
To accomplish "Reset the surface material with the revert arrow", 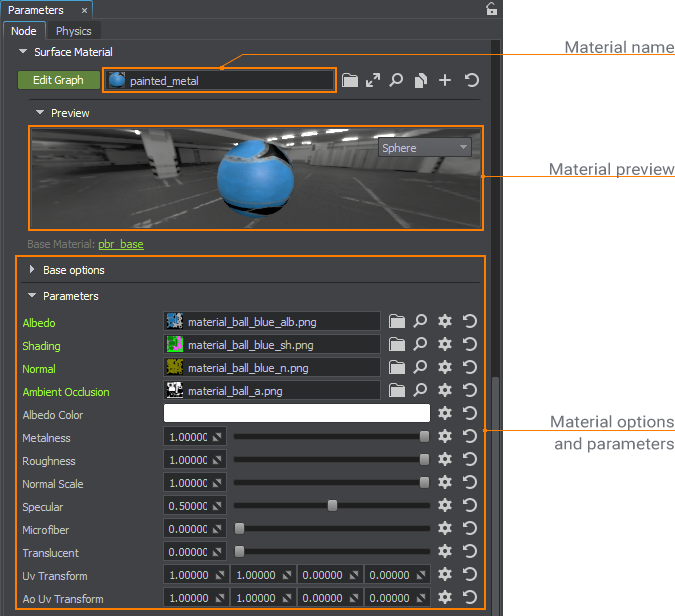I will tap(471, 80).
